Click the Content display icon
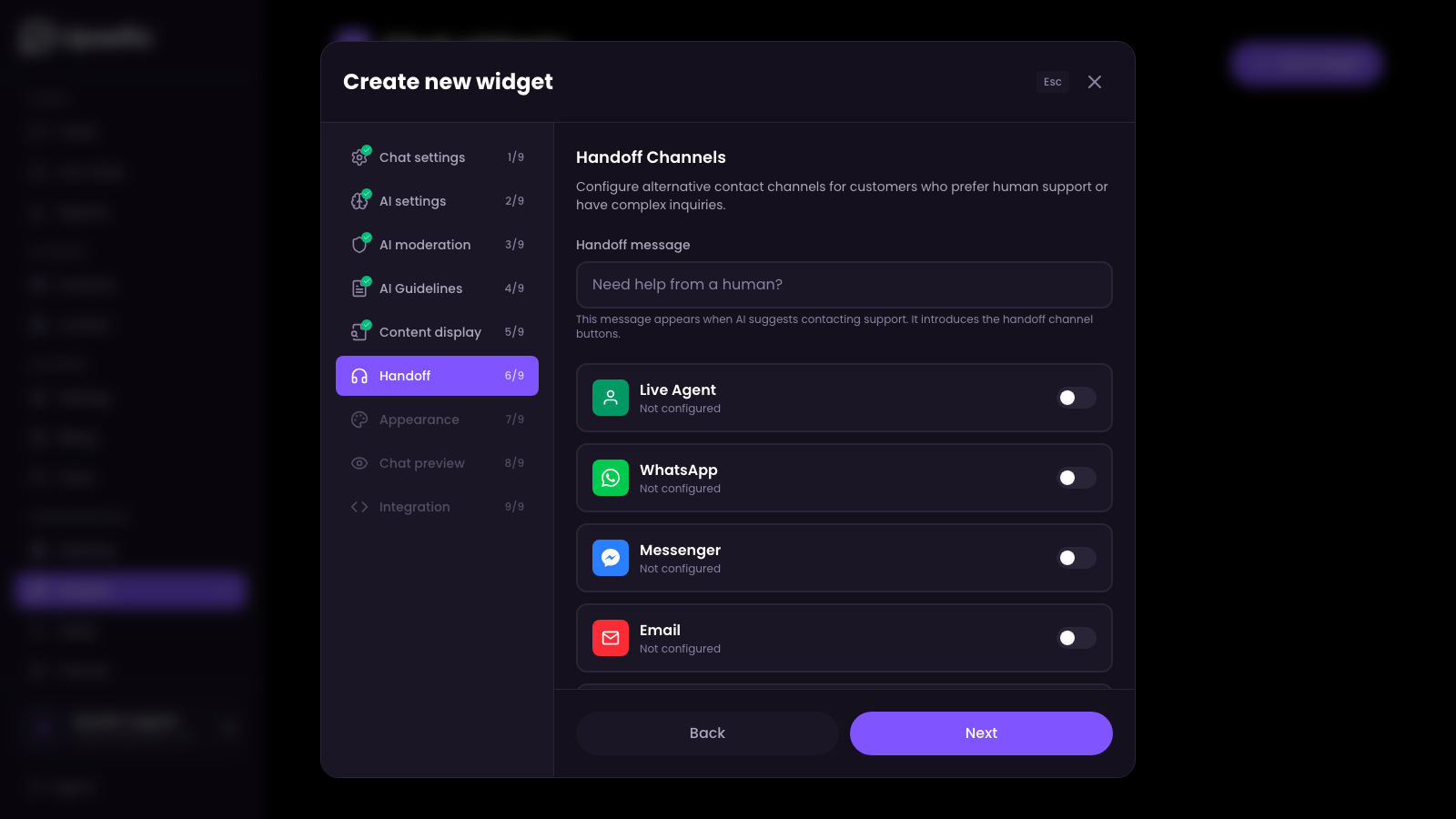 click(x=359, y=331)
